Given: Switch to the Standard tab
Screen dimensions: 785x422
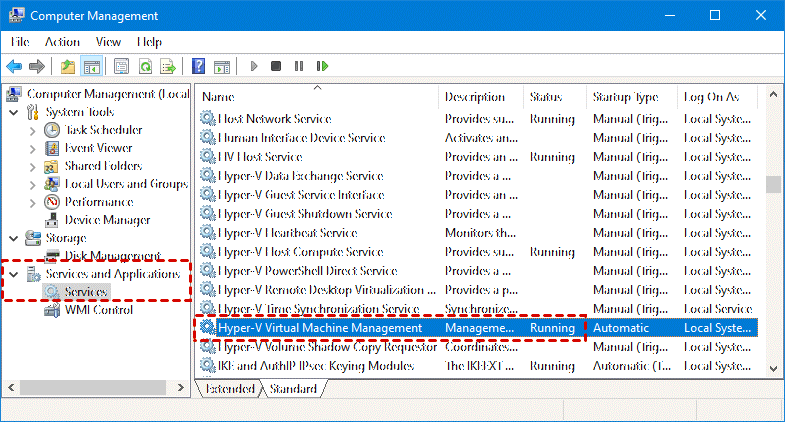Looking at the screenshot, I should pos(293,388).
